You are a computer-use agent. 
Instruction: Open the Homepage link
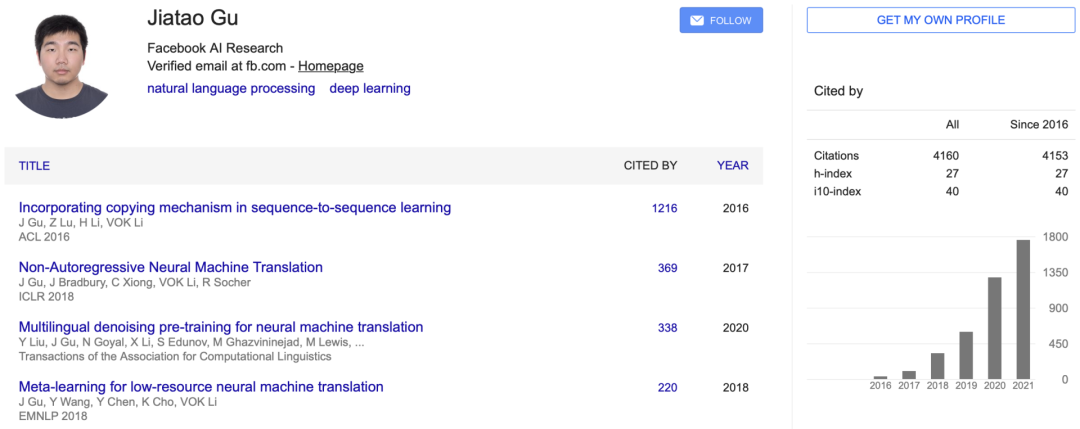click(x=331, y=66)
